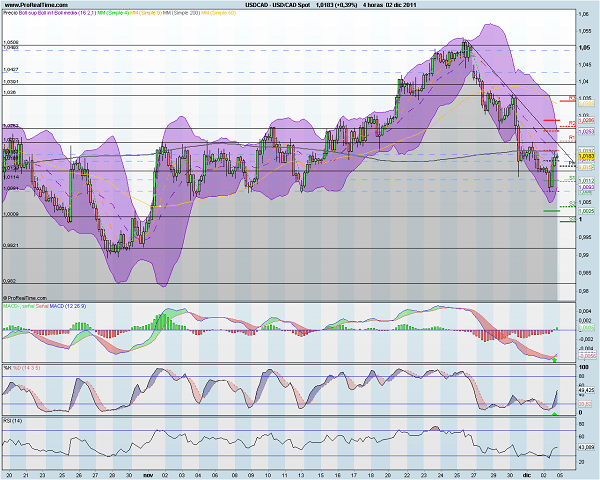The height and width of the screenshot is (480, 600).
Task: Click the 49,425 stochastic value label
Action: pos(586,390)
